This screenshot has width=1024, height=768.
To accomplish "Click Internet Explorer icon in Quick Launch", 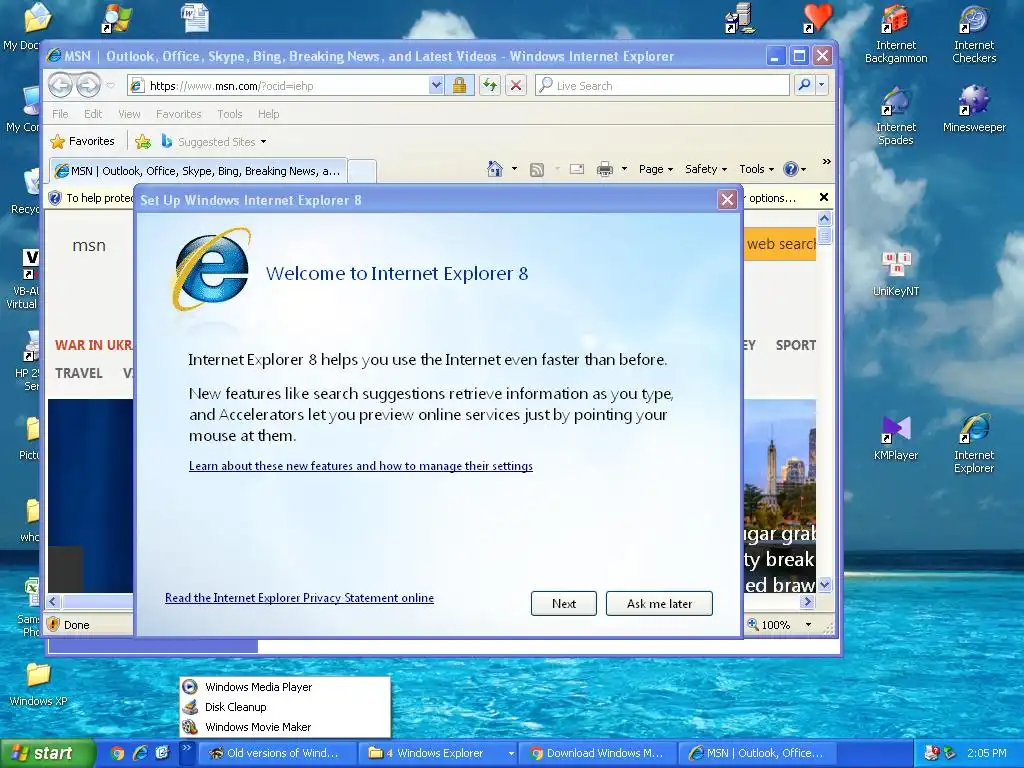I will click(x=140, y=753).
